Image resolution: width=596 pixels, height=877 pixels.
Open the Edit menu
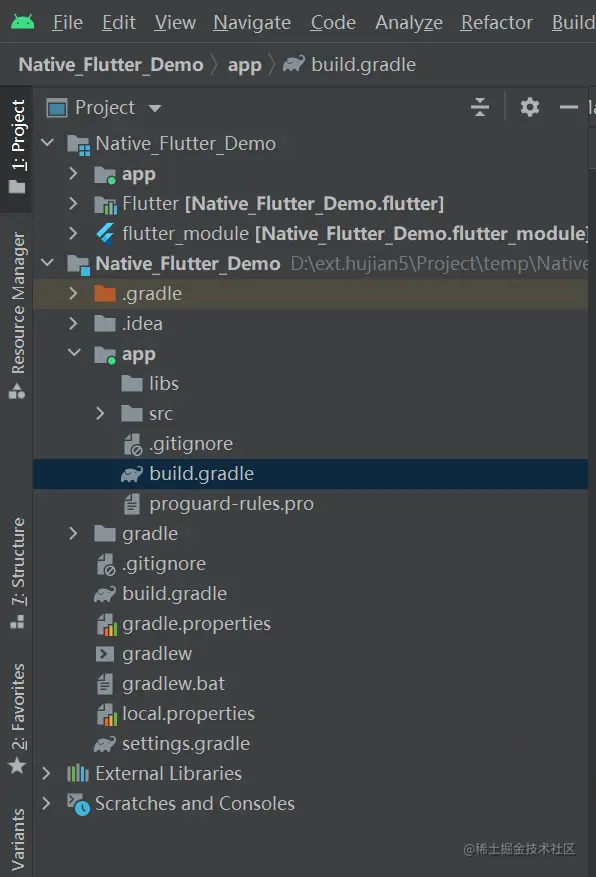[119, 22]
